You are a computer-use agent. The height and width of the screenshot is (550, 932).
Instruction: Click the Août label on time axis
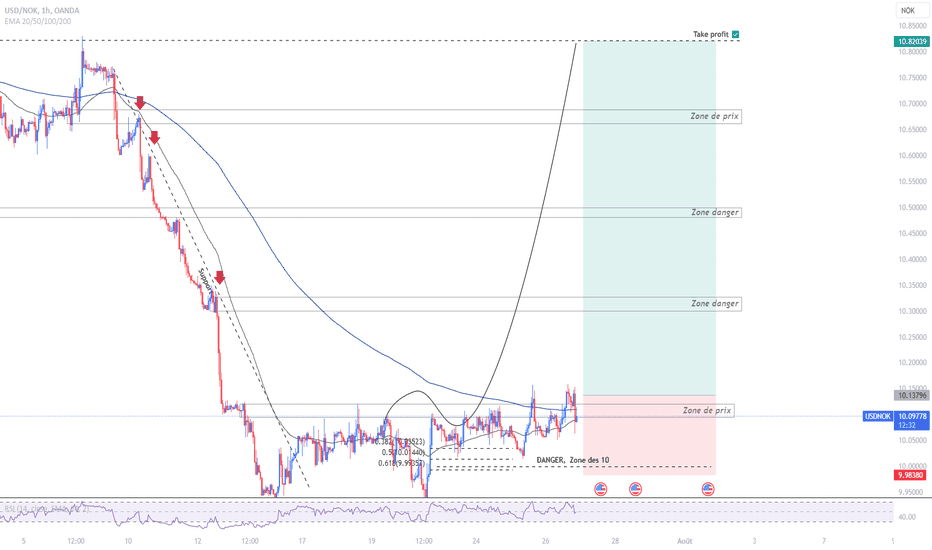coord(685,541)
